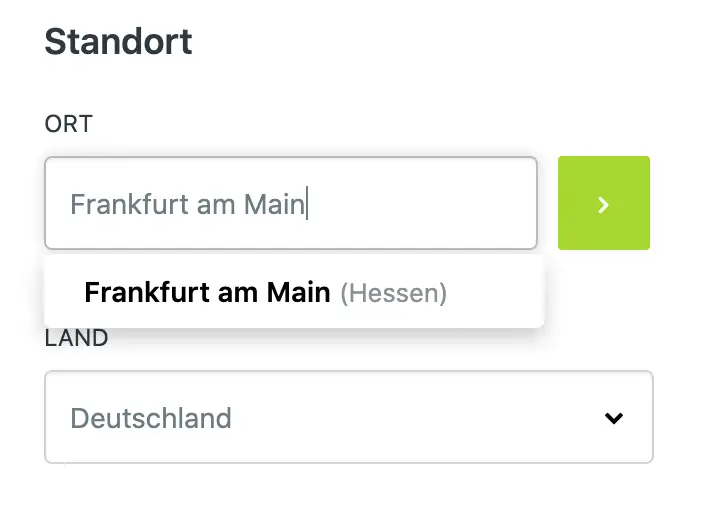Image resolution: width=710 pixels, height=510 pixels.
Task: Click the grey (Hessen) text in the suggestion
Action: click(x=393, y=293)
